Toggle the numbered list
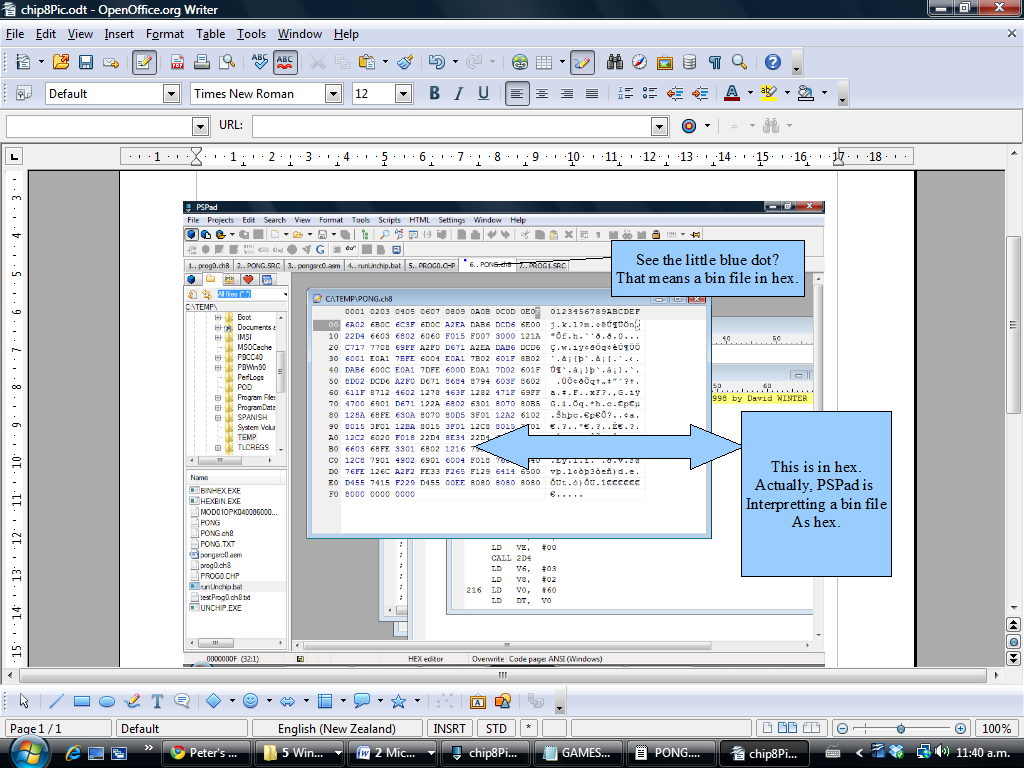This screenshot has width=1024, height=768. click(x=625, y=93)
